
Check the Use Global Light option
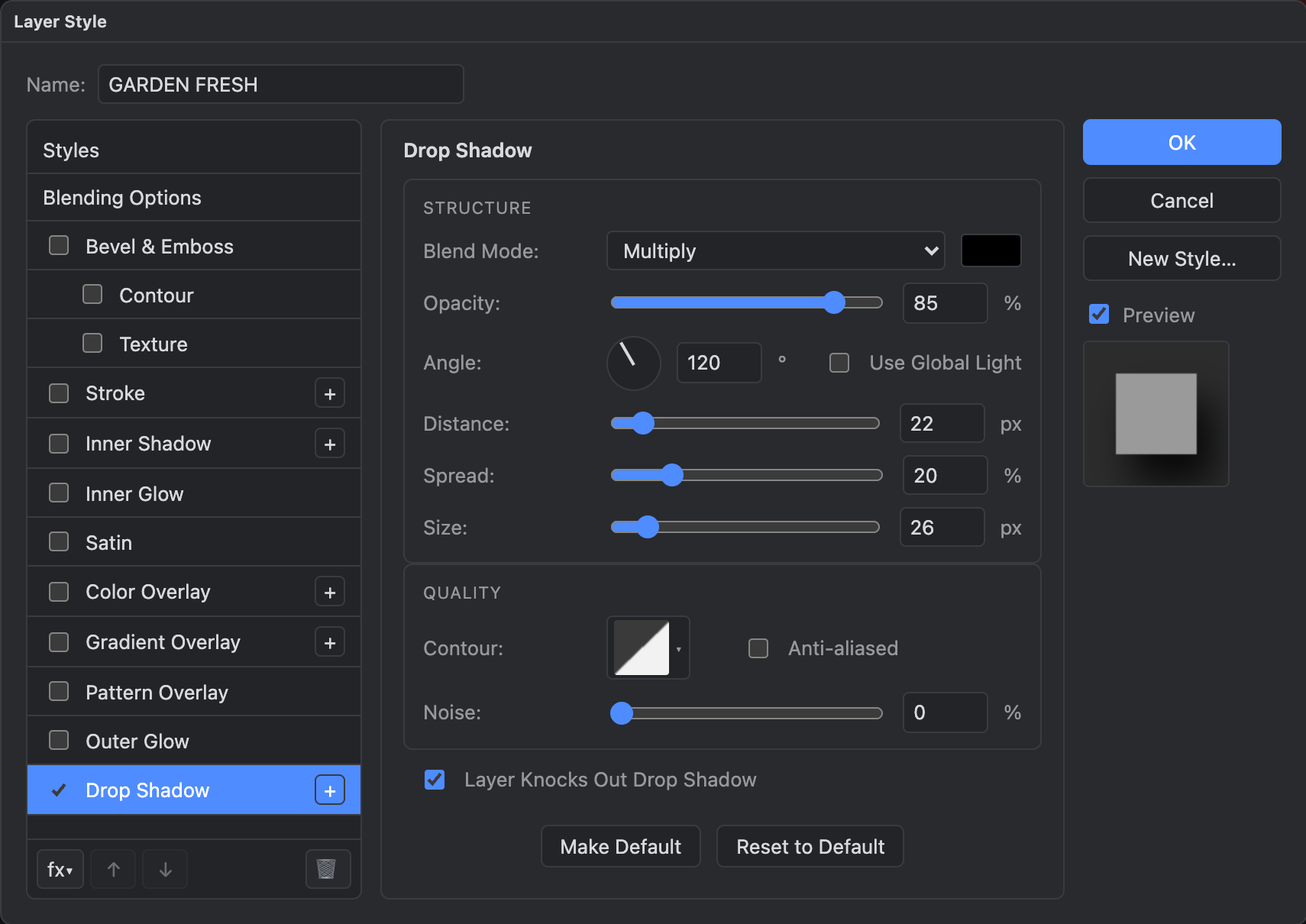coord(839,363)
